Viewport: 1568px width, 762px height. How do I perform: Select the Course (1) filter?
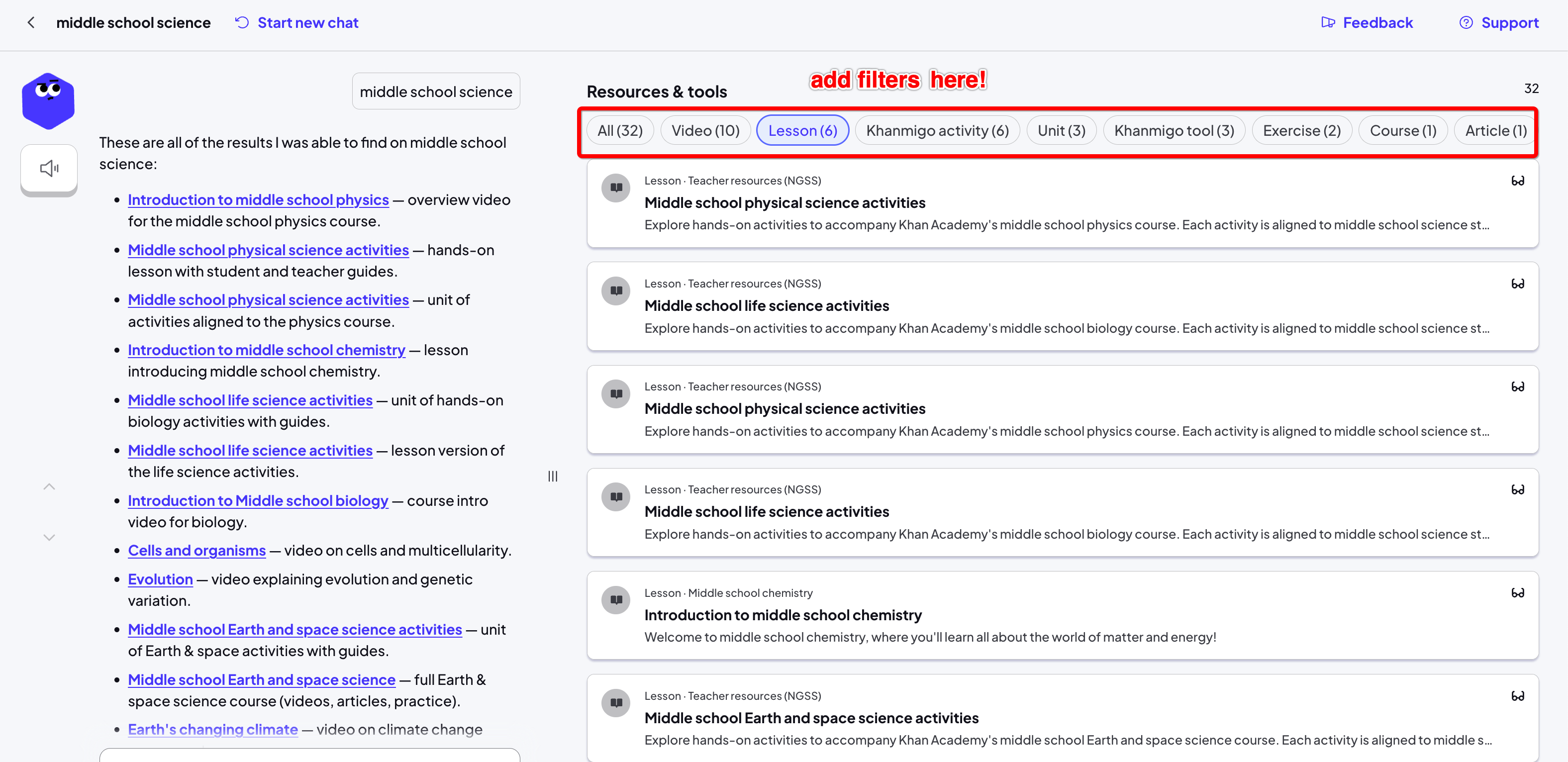pos(1402,130)
